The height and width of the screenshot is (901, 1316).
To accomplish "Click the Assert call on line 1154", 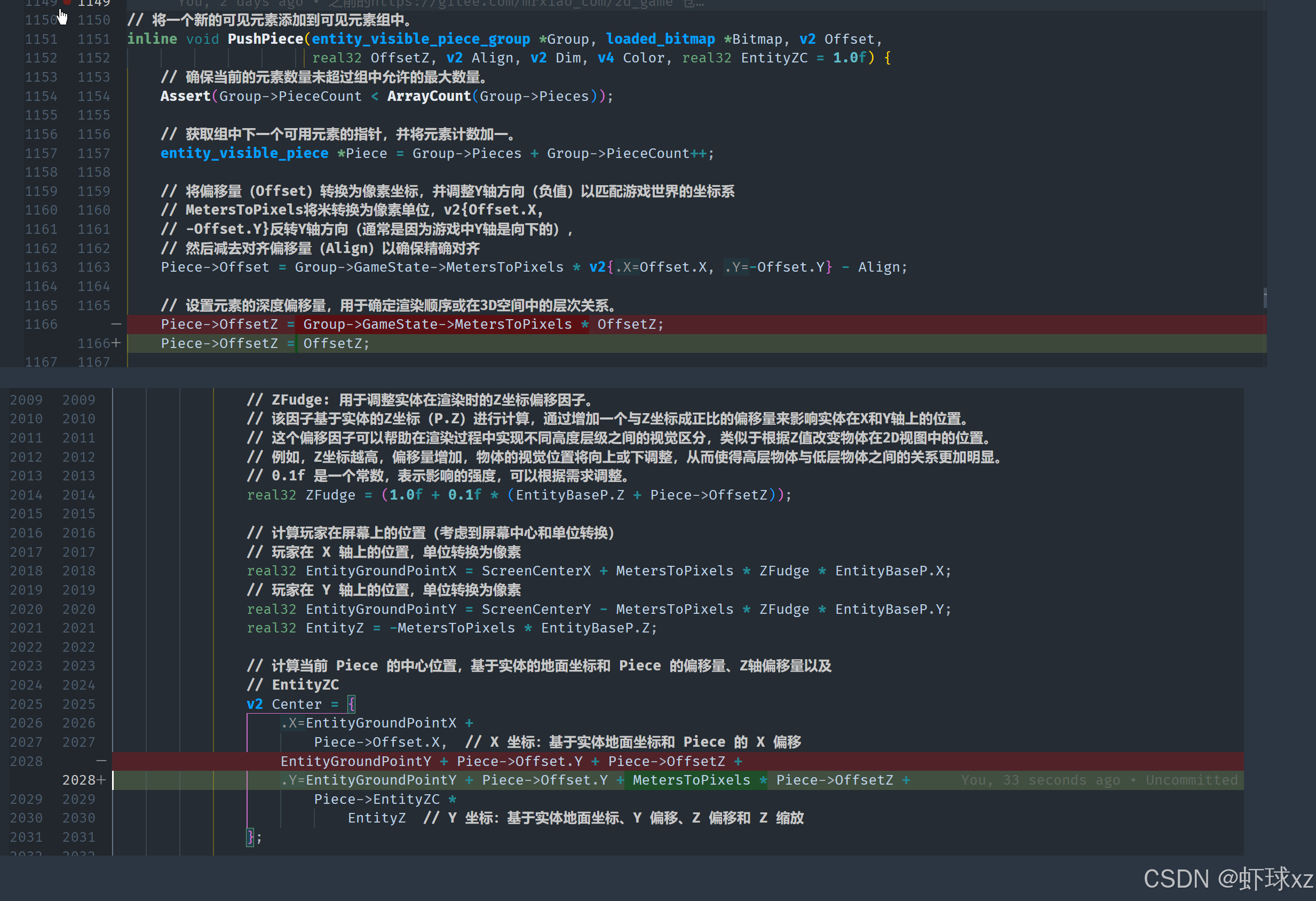I will pos(185,96).
